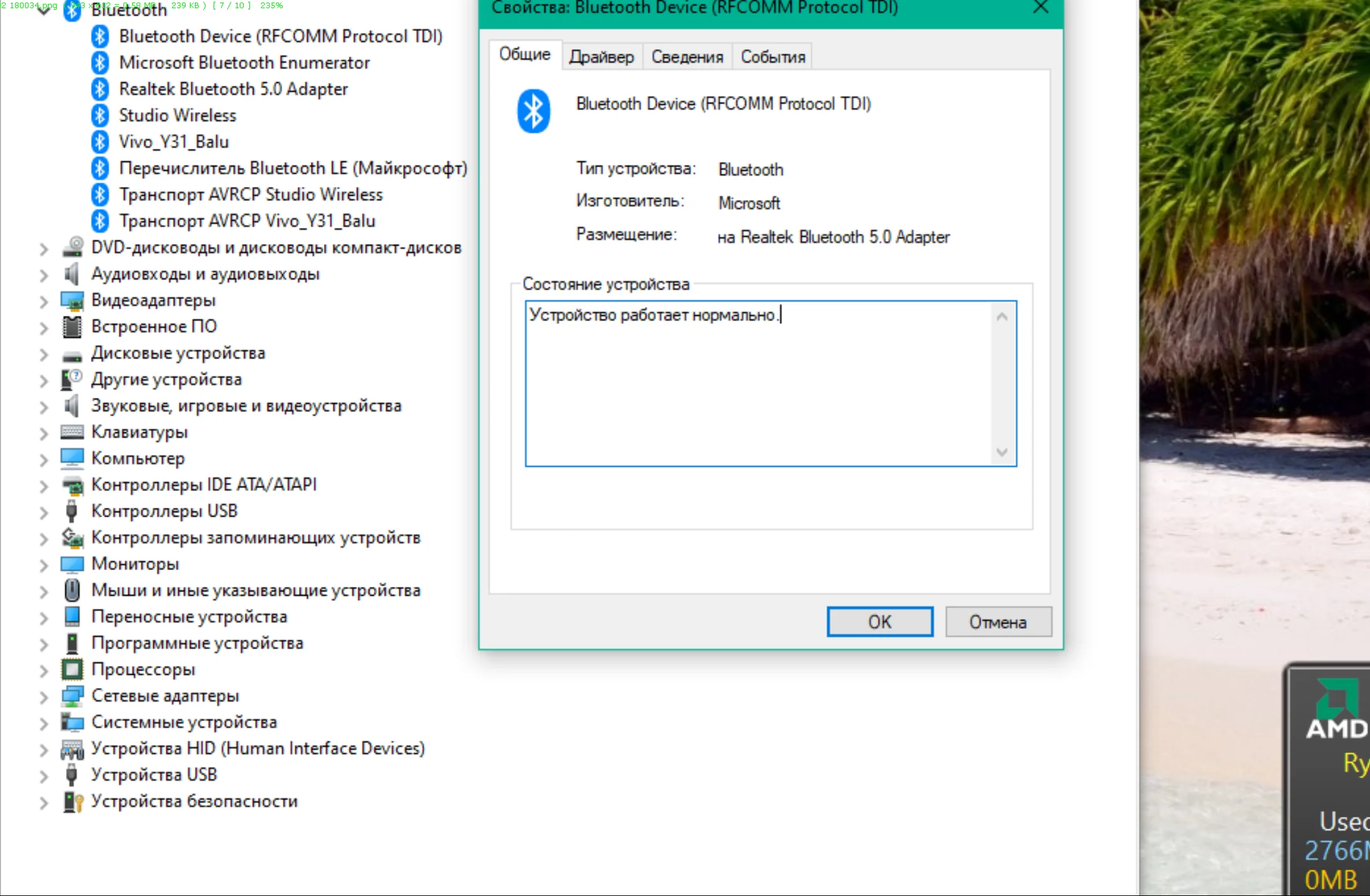Click the Мыши и иные указывающие устройства mouse icon

pos(72,590)
